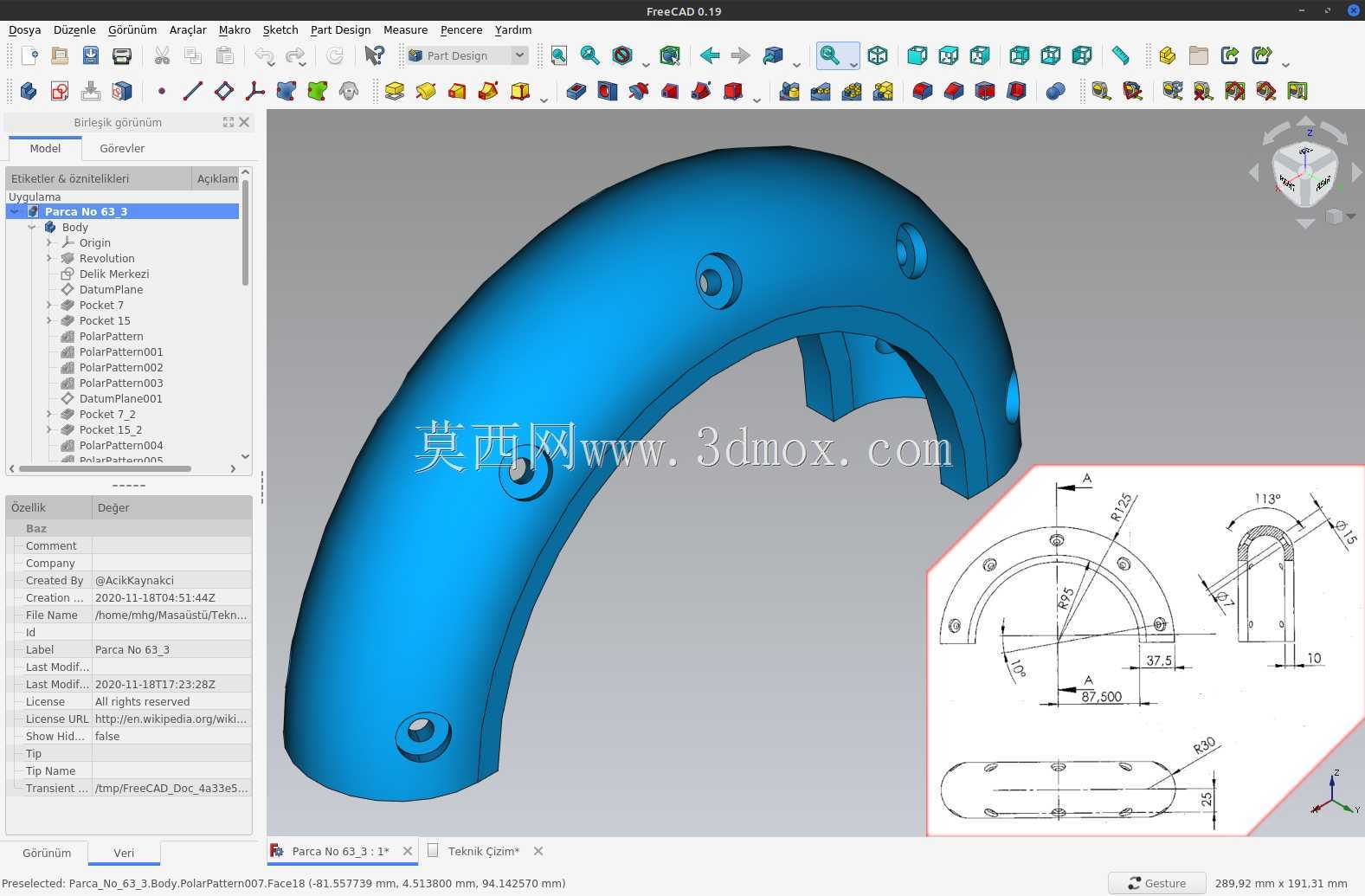Click the Create Sketch icon
Viewport: 1365px width, 896px height.
60,91
